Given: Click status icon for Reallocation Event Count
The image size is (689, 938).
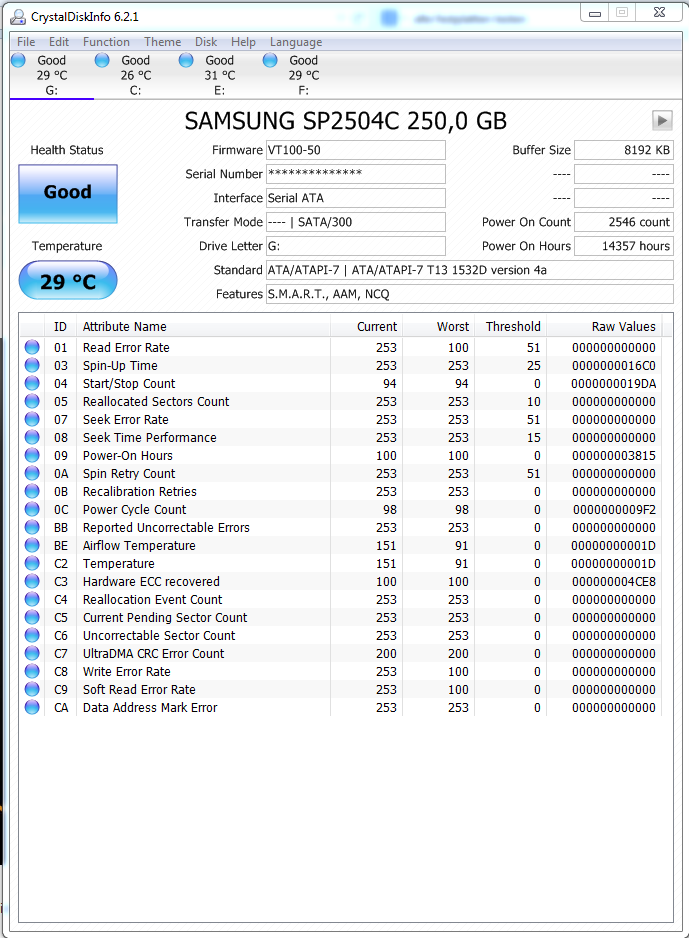Looking at the screenshot, I should coord(32,599).
